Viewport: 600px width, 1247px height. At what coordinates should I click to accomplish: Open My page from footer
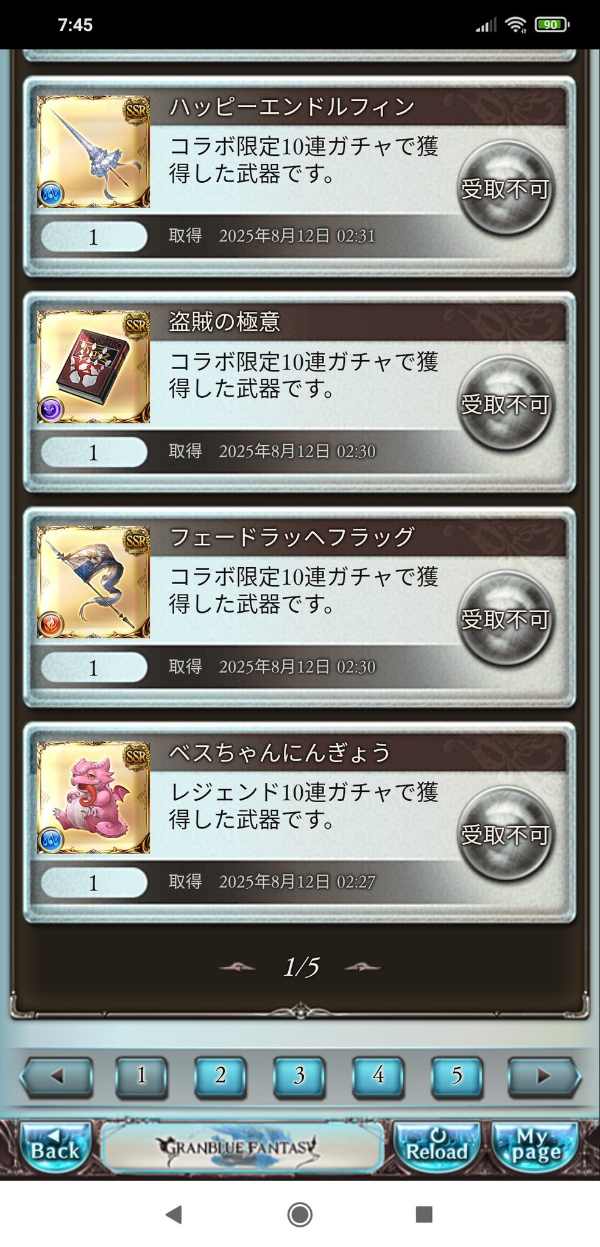(x=535, y=1147)
